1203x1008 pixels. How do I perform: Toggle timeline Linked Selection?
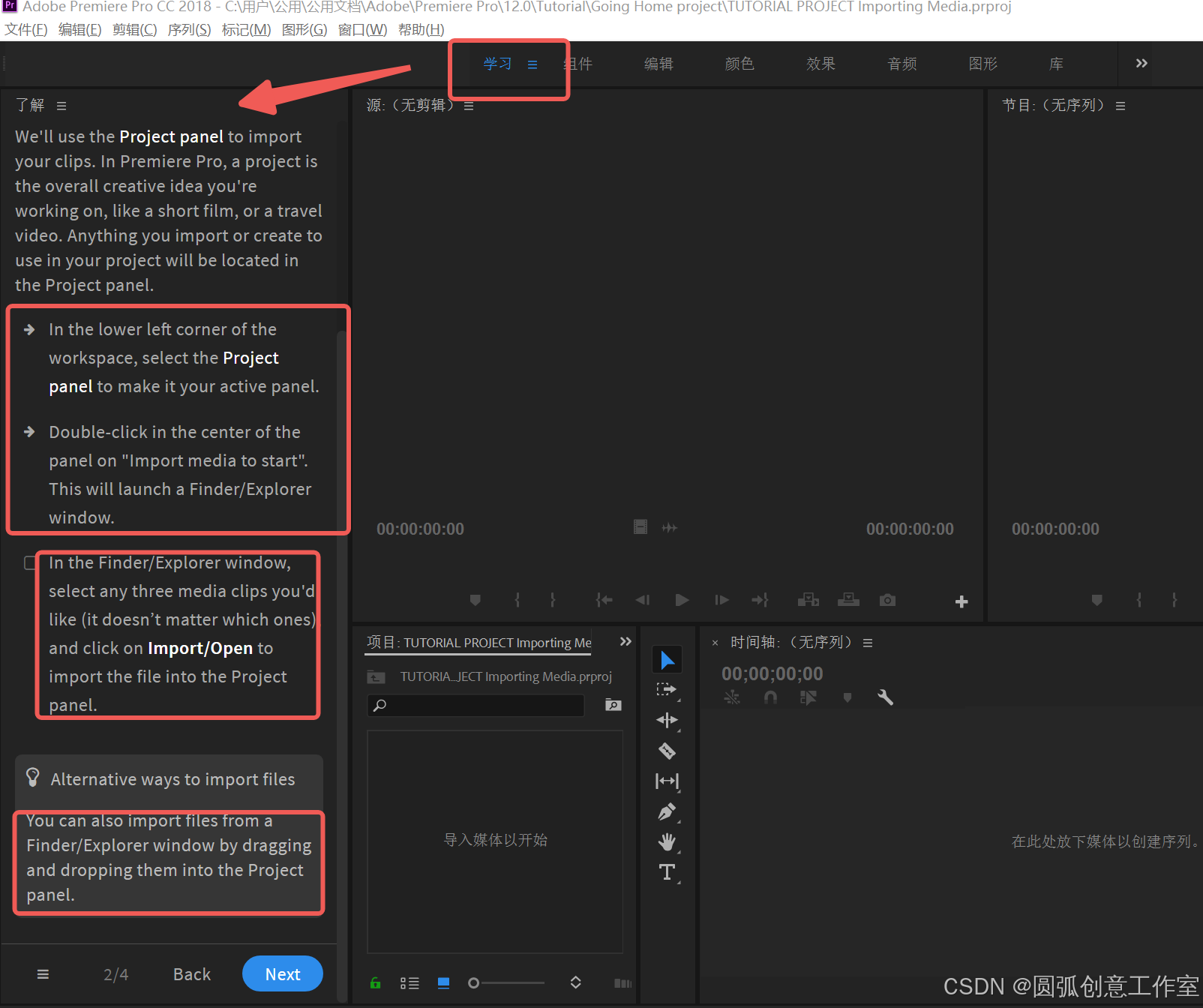[808, 697]
